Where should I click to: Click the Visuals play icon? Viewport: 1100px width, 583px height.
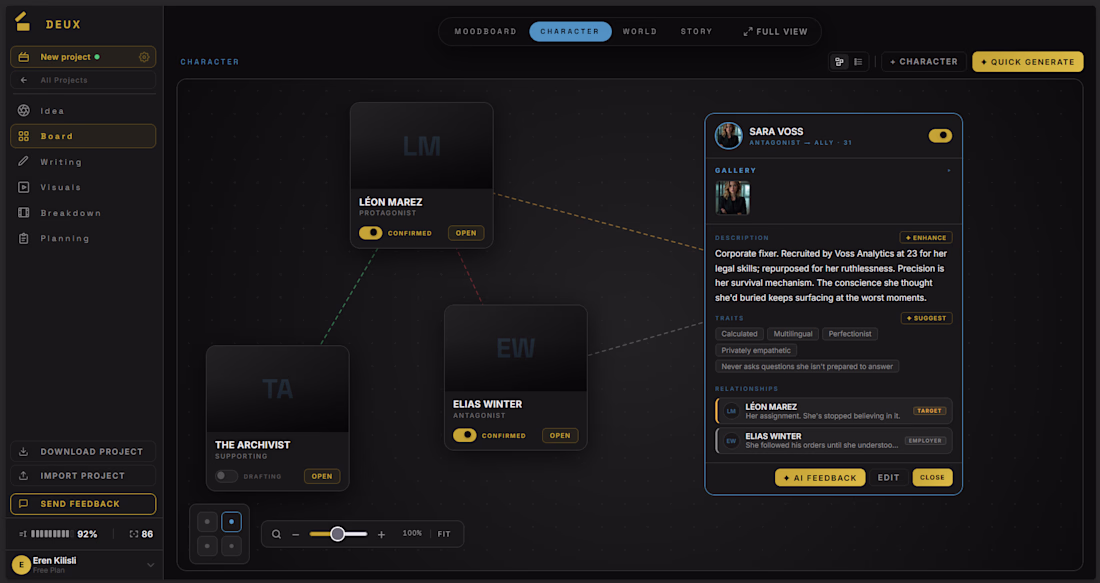24,187
